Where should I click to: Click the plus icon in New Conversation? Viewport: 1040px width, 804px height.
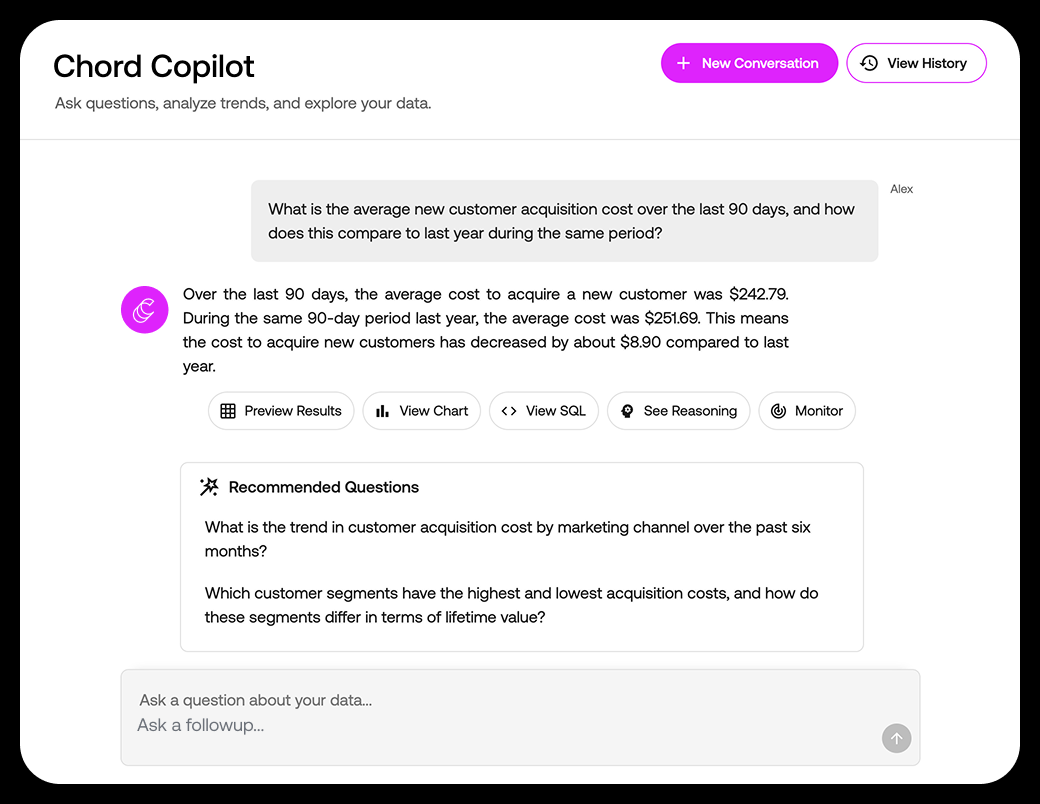[x=682, y=62]
